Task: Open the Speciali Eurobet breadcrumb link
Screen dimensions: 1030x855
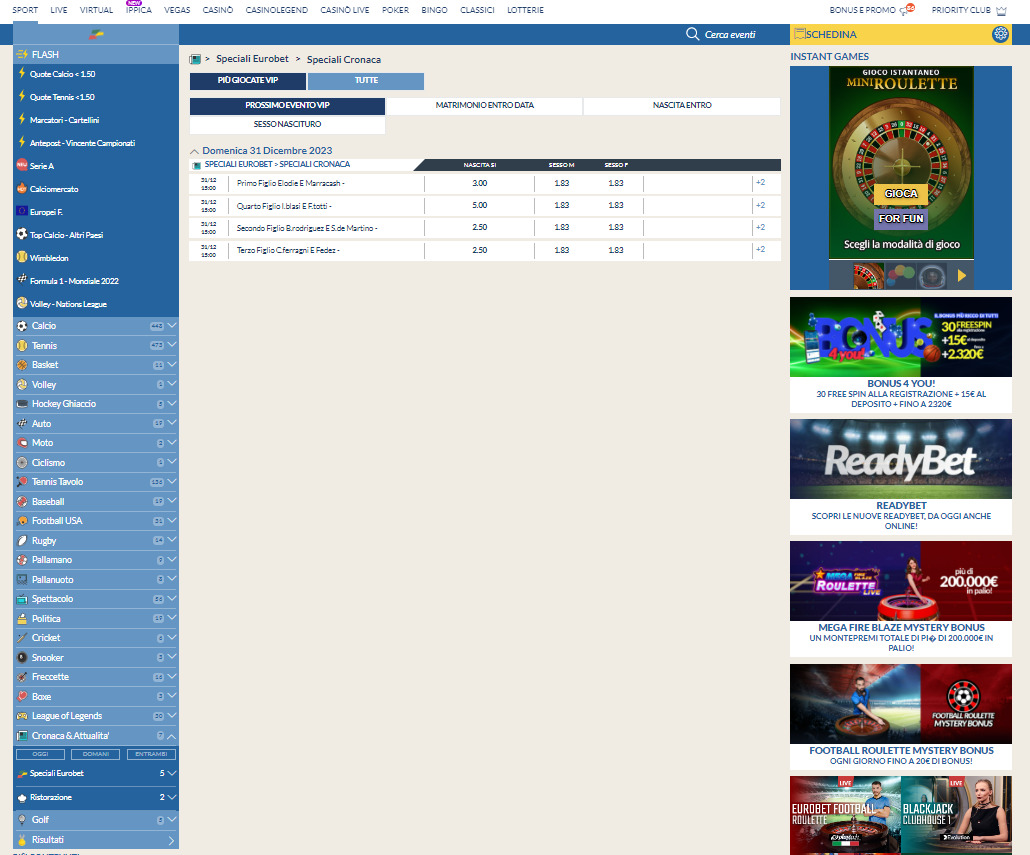Action: (x=252, y=59)
